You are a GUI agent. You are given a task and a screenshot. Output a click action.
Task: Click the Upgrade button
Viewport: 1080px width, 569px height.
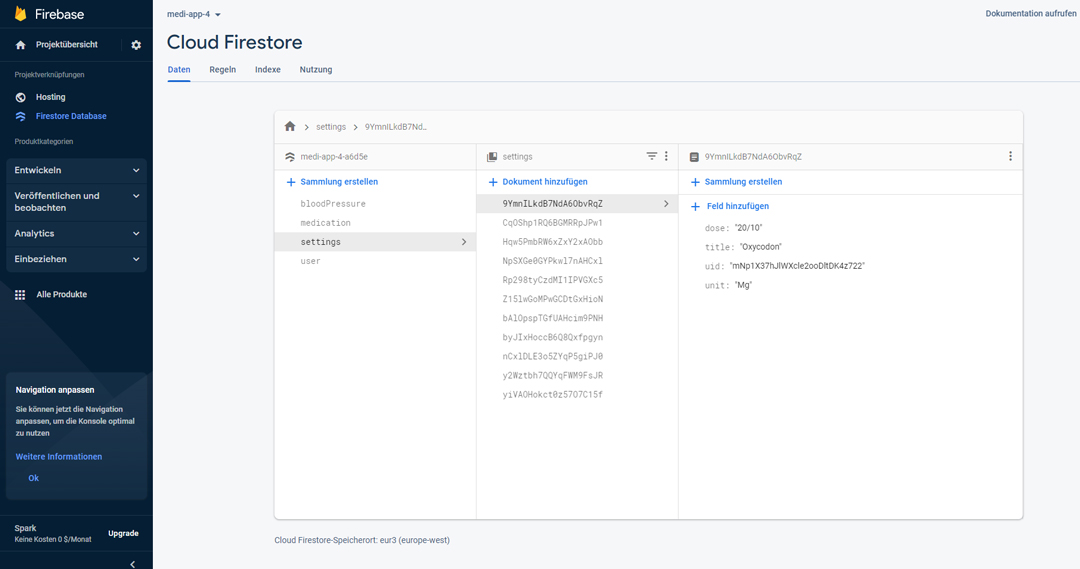pyautogui.click(x=123, y=534)
